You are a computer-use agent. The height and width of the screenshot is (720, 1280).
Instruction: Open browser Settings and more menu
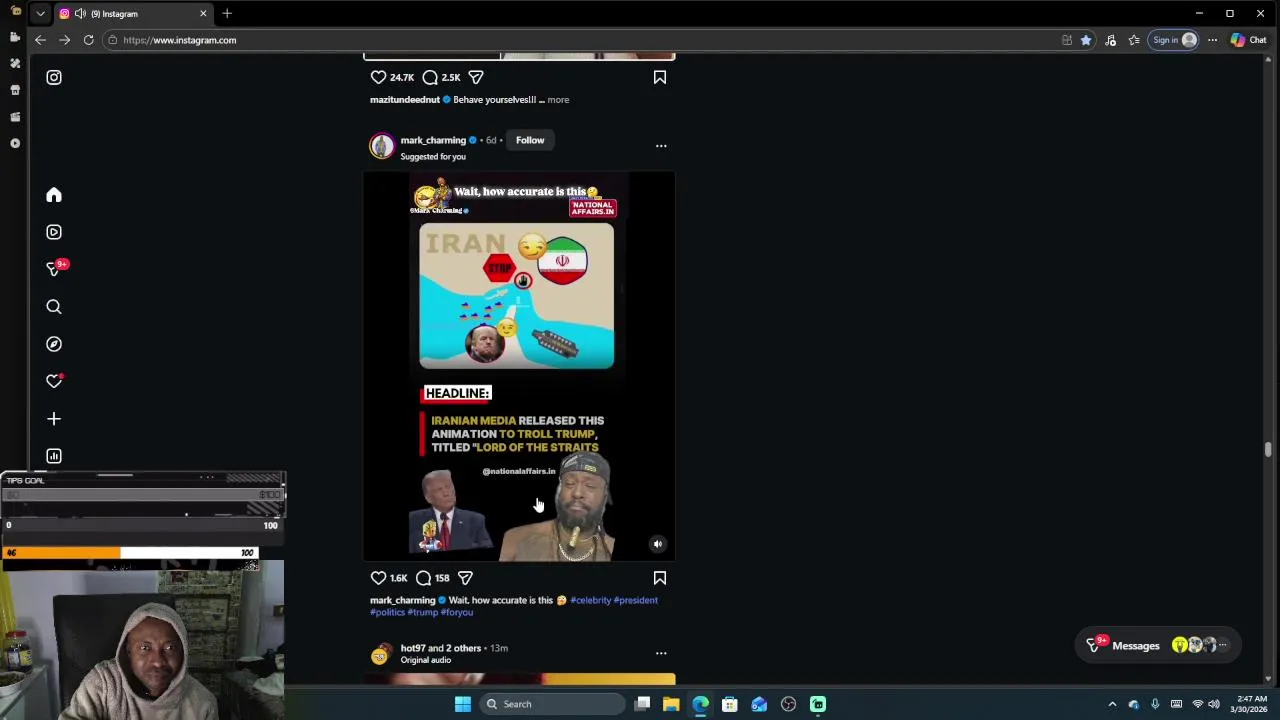click(x=1212, y=40)
